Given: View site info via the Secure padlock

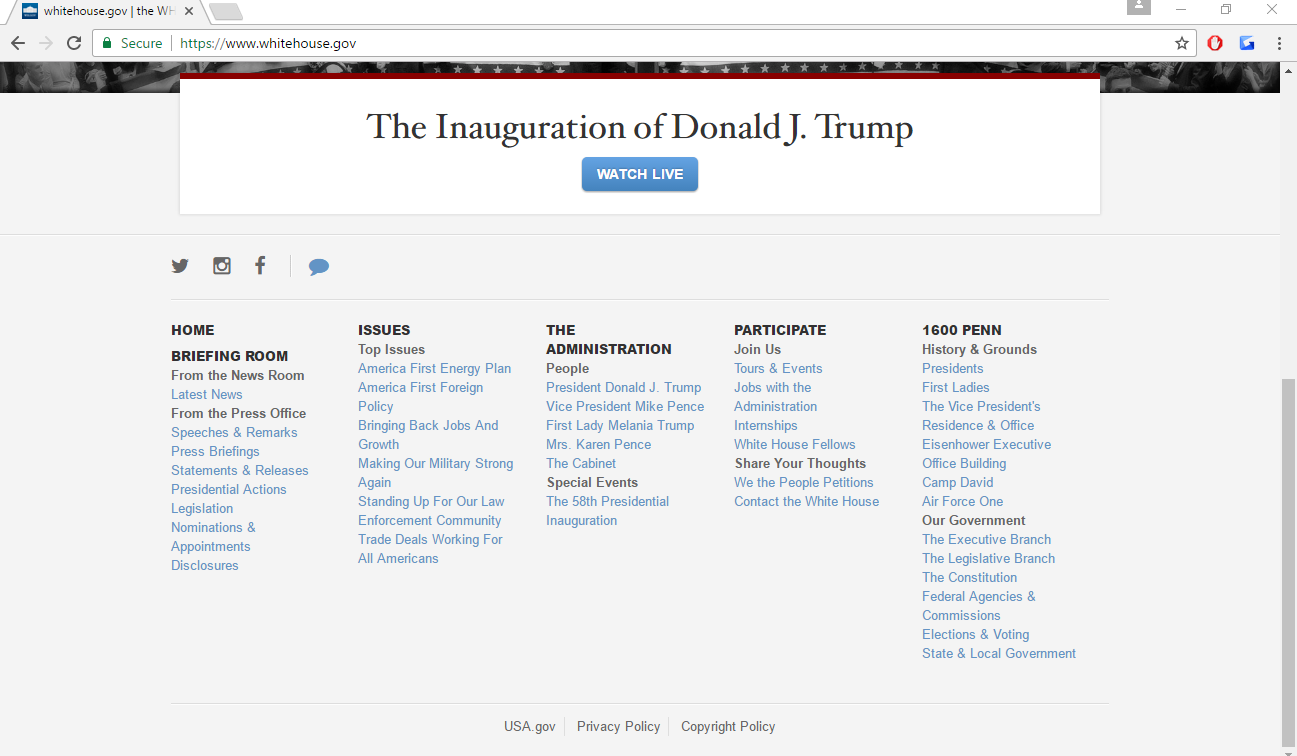Looking at the screenshot, I should click(x=131, y=43).
